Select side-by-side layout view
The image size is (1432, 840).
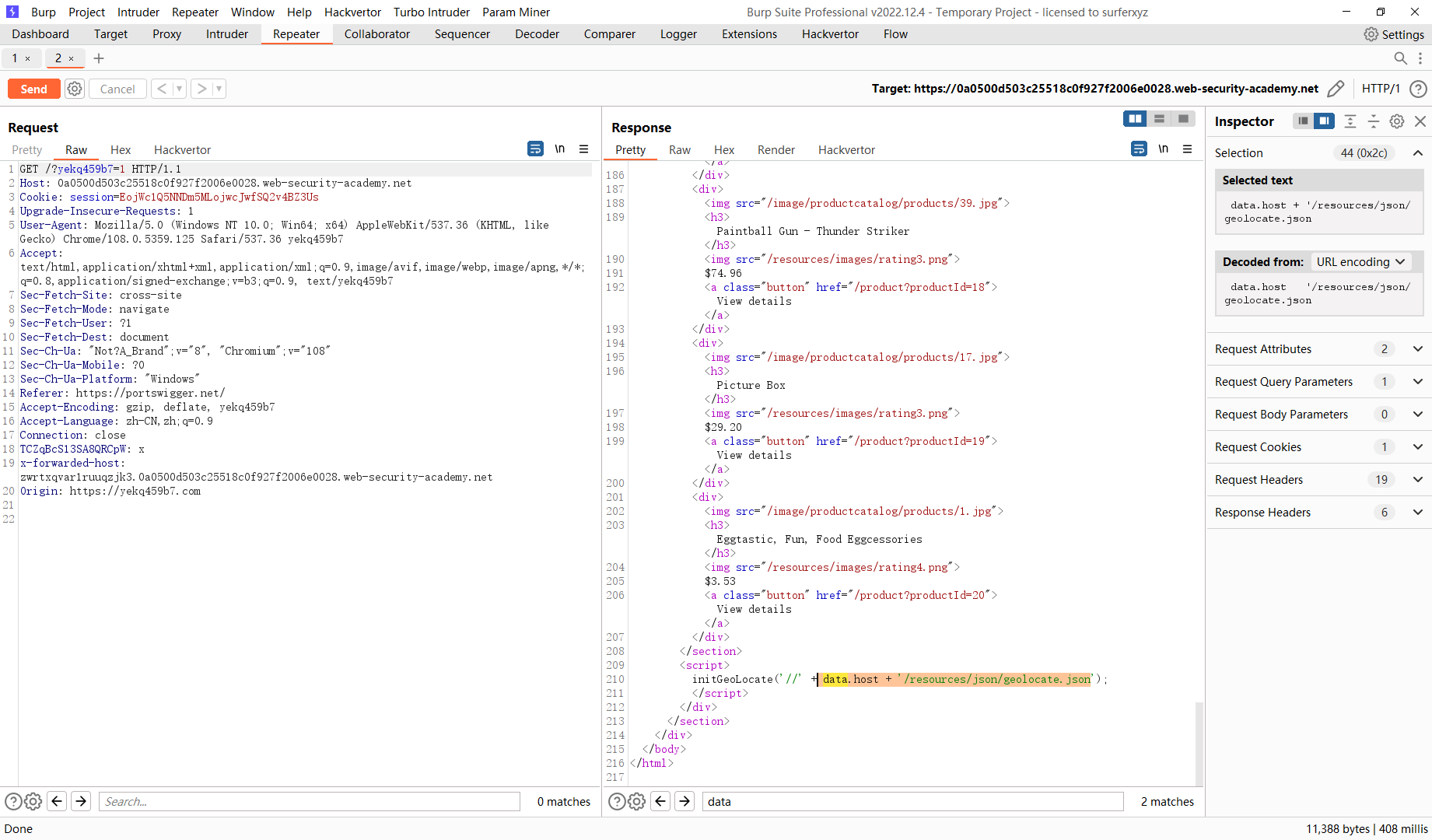[1136, 118]
